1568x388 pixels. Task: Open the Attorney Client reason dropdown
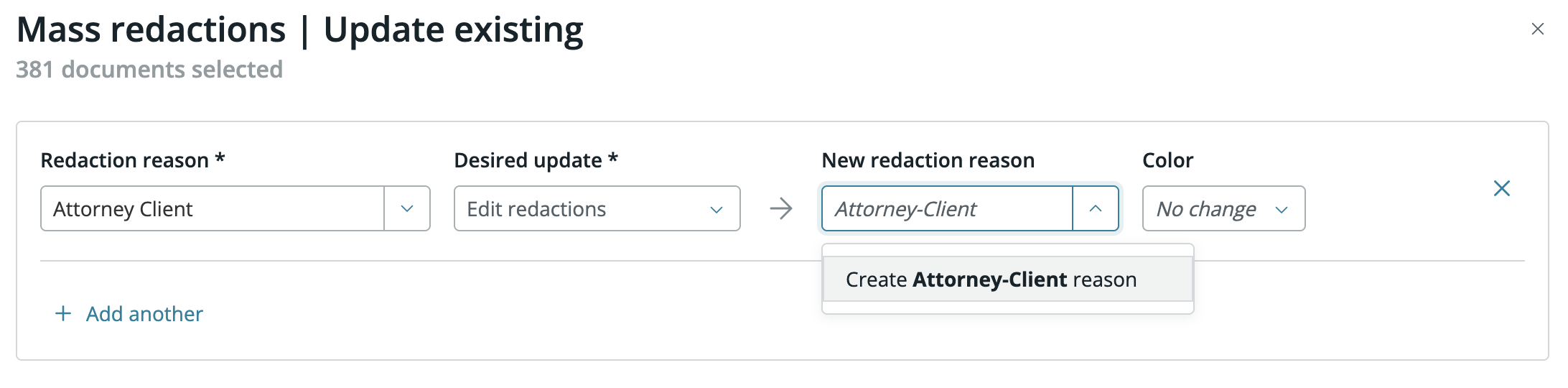(x=235, y=208)
